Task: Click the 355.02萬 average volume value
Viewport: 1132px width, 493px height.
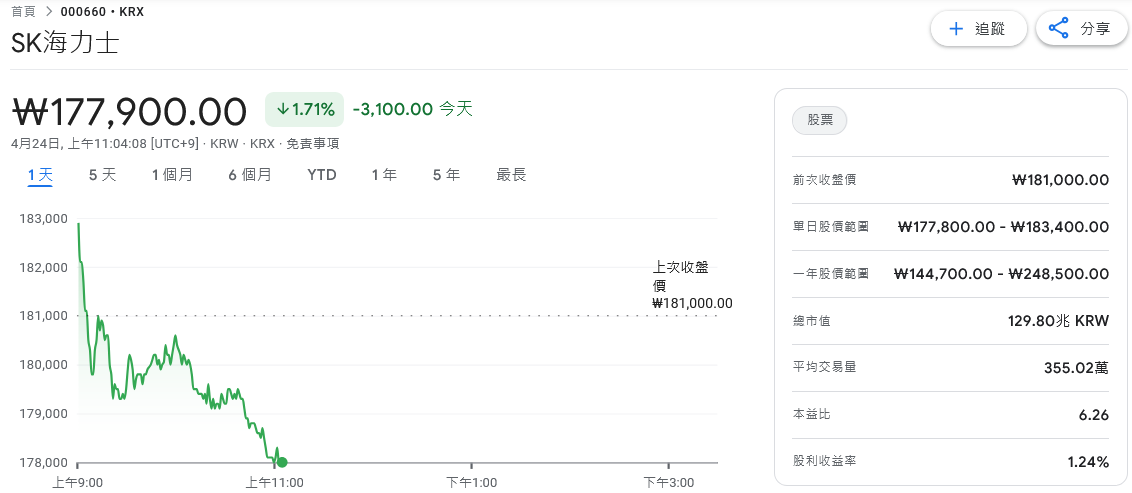Action: (1076, 367)
